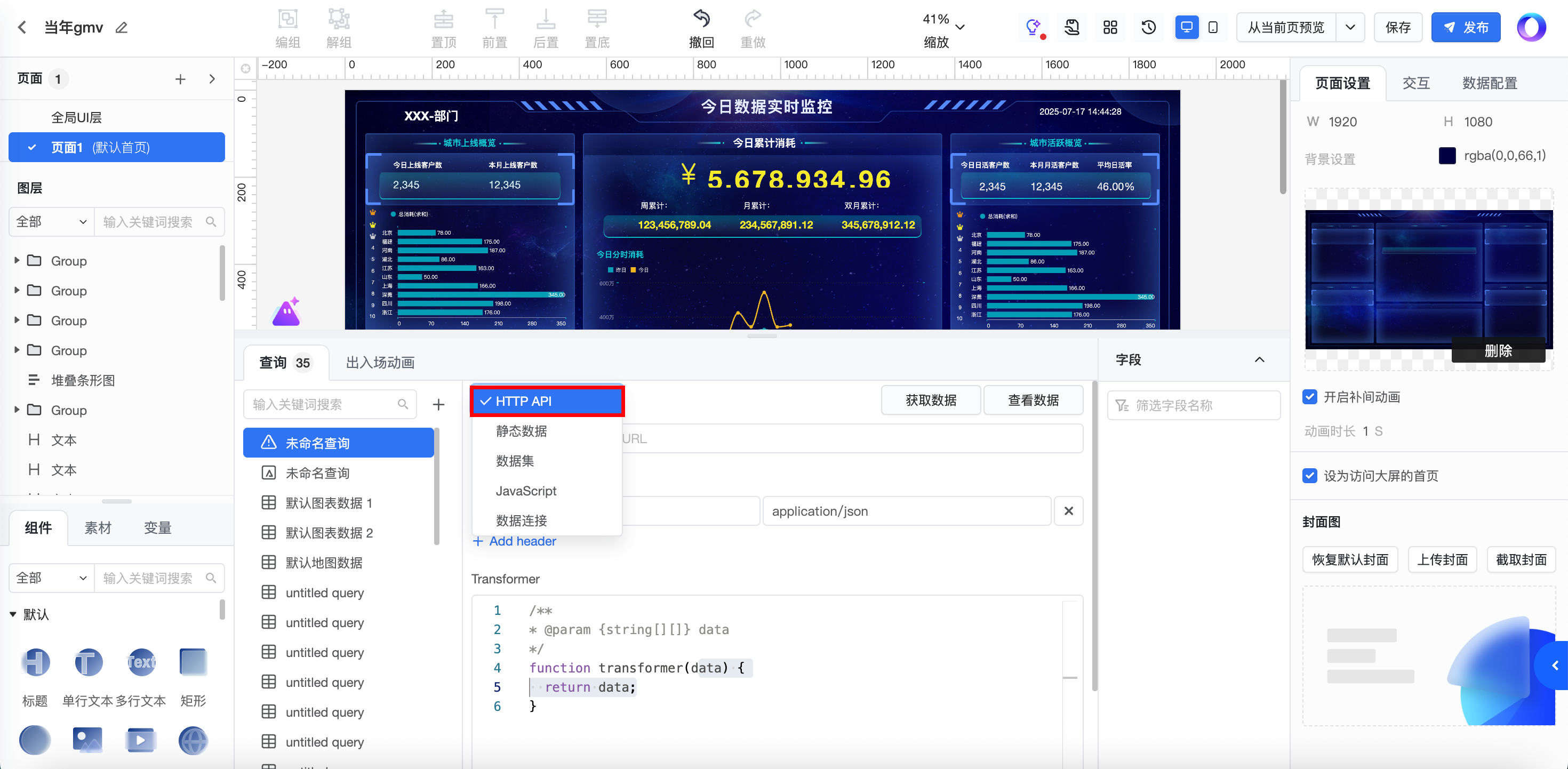Open the grid layout icon in toolbar
The height and width of the screenshot is (769, 1568).
[1110, 27]
